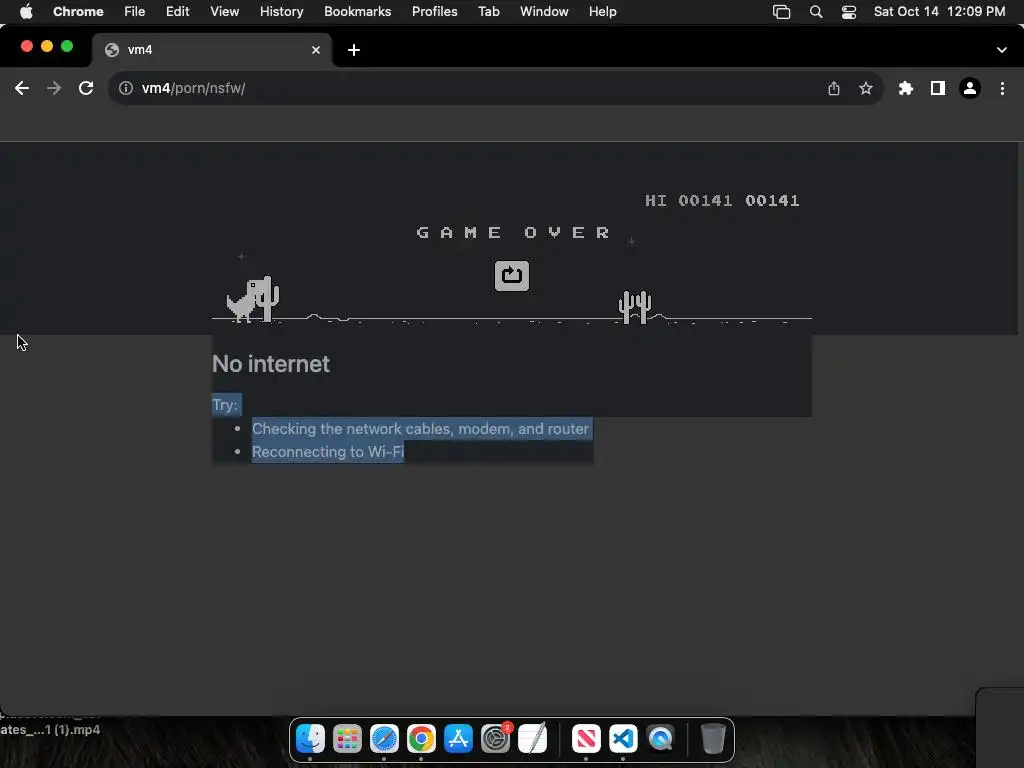The image size is (1024, 768).
Task: Open Control Center in menu bar
Action: 848,11
